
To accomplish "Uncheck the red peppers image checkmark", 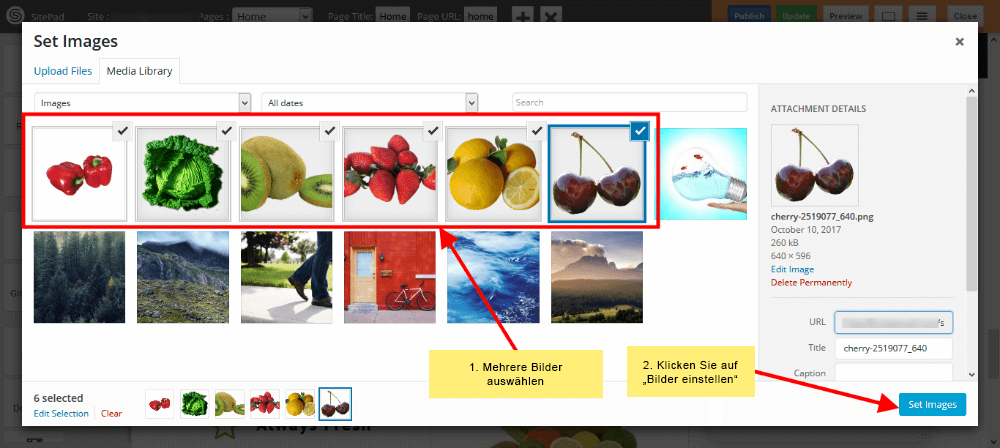I will click(123, 131).
